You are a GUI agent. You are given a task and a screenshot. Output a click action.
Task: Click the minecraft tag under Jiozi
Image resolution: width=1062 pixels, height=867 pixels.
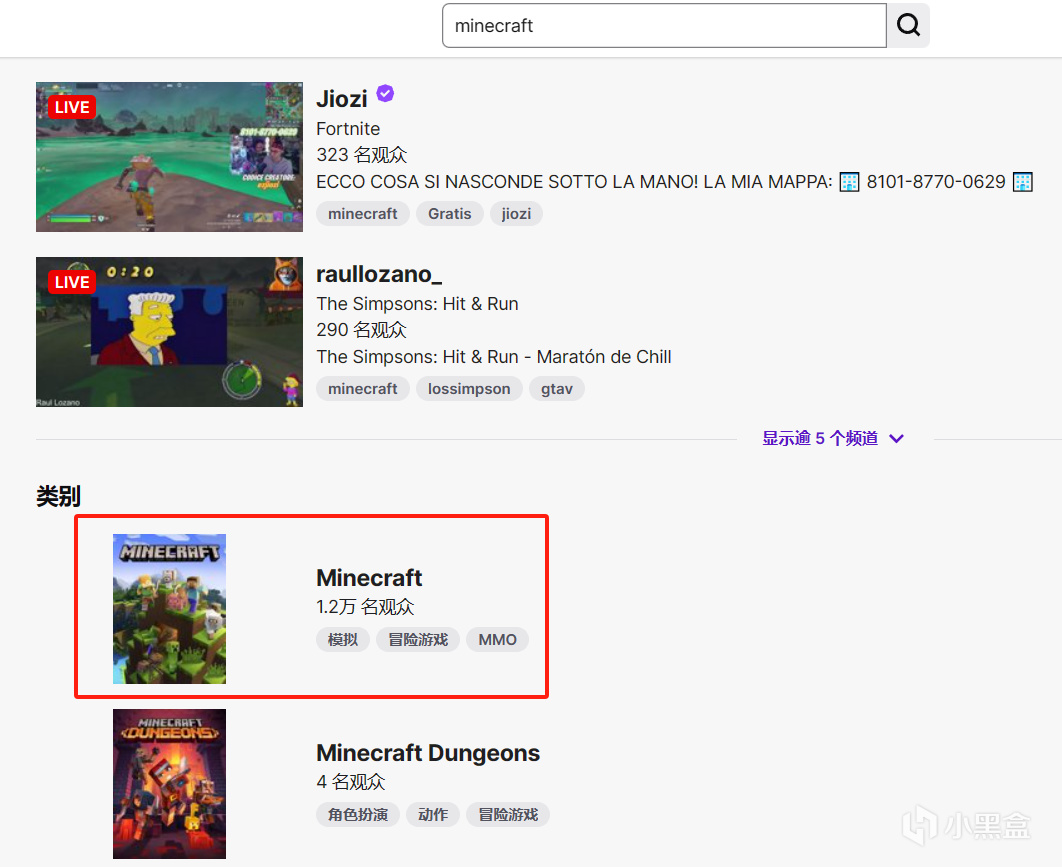tap(362, 214)
